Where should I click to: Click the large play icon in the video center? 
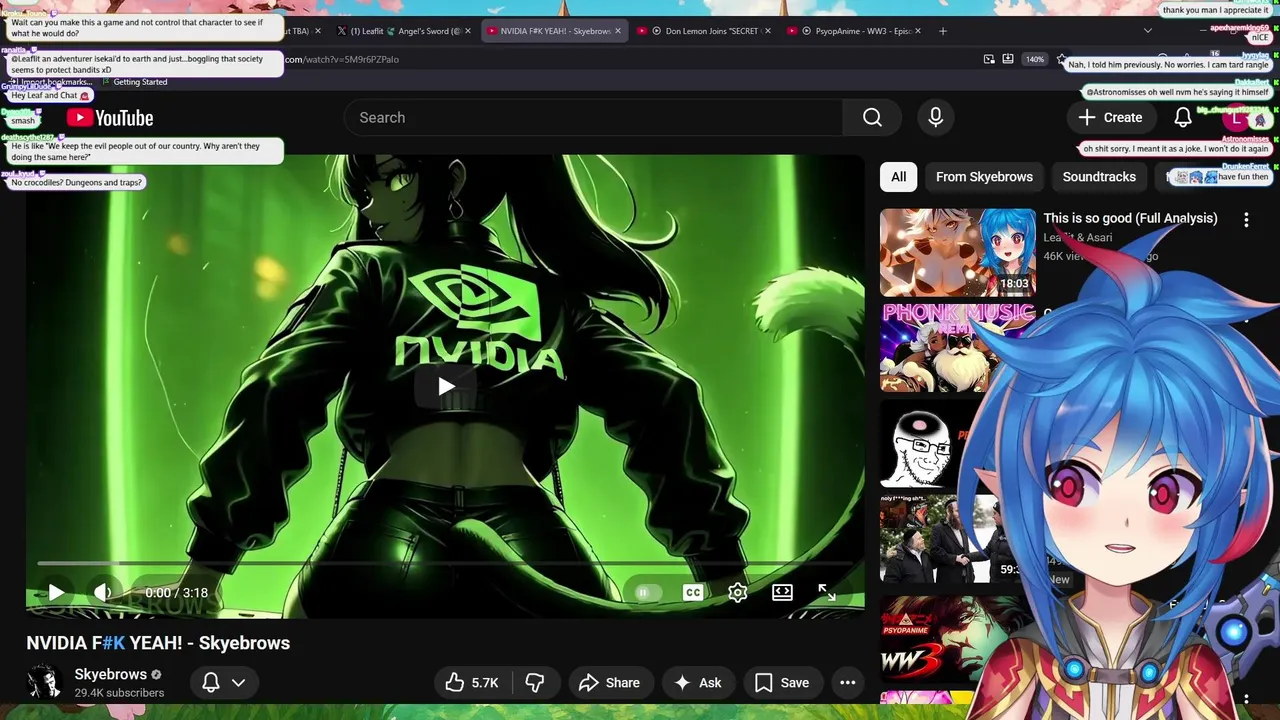[x=446, y=387]
